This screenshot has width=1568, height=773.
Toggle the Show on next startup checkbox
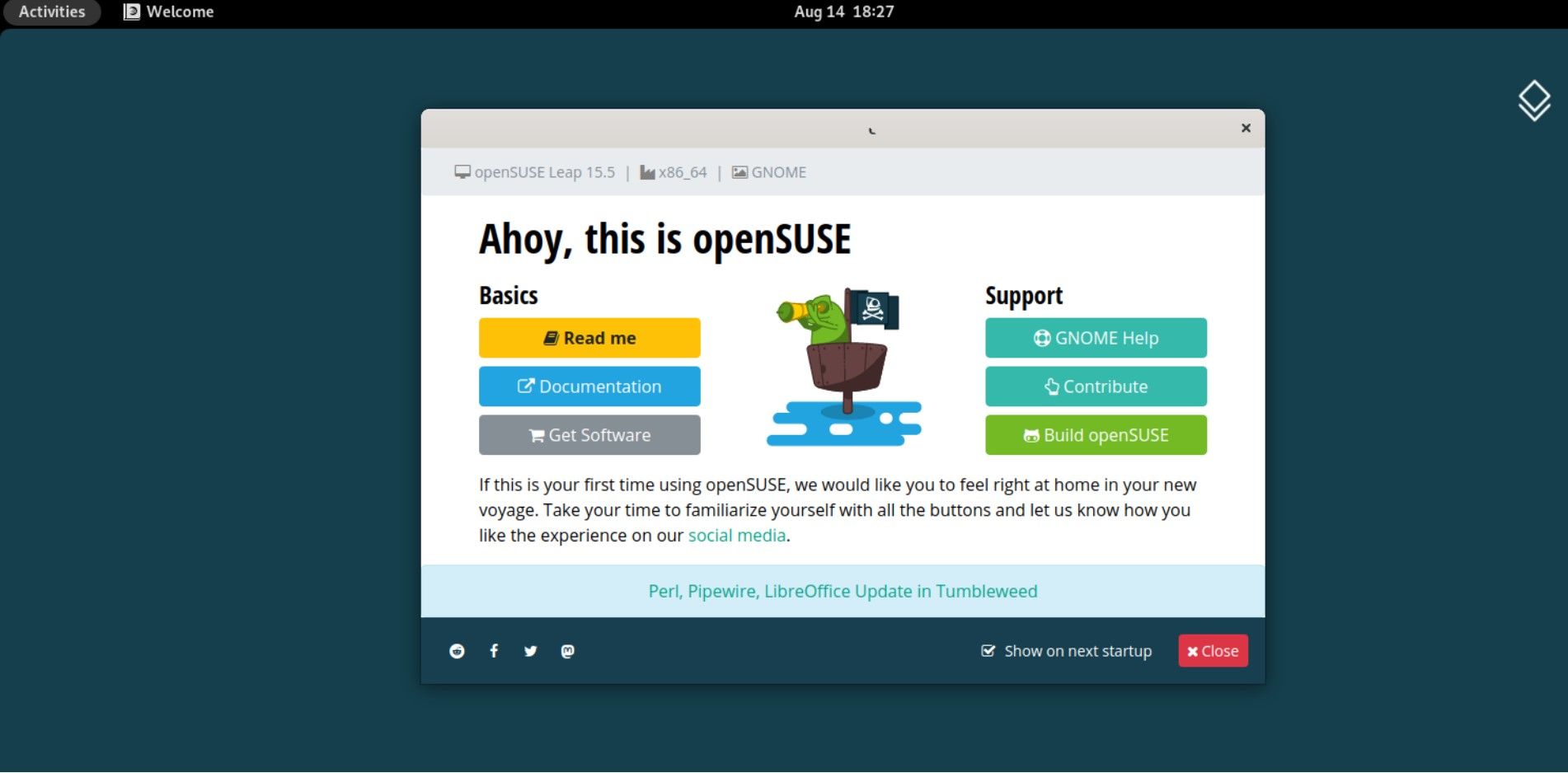(988, 650)
